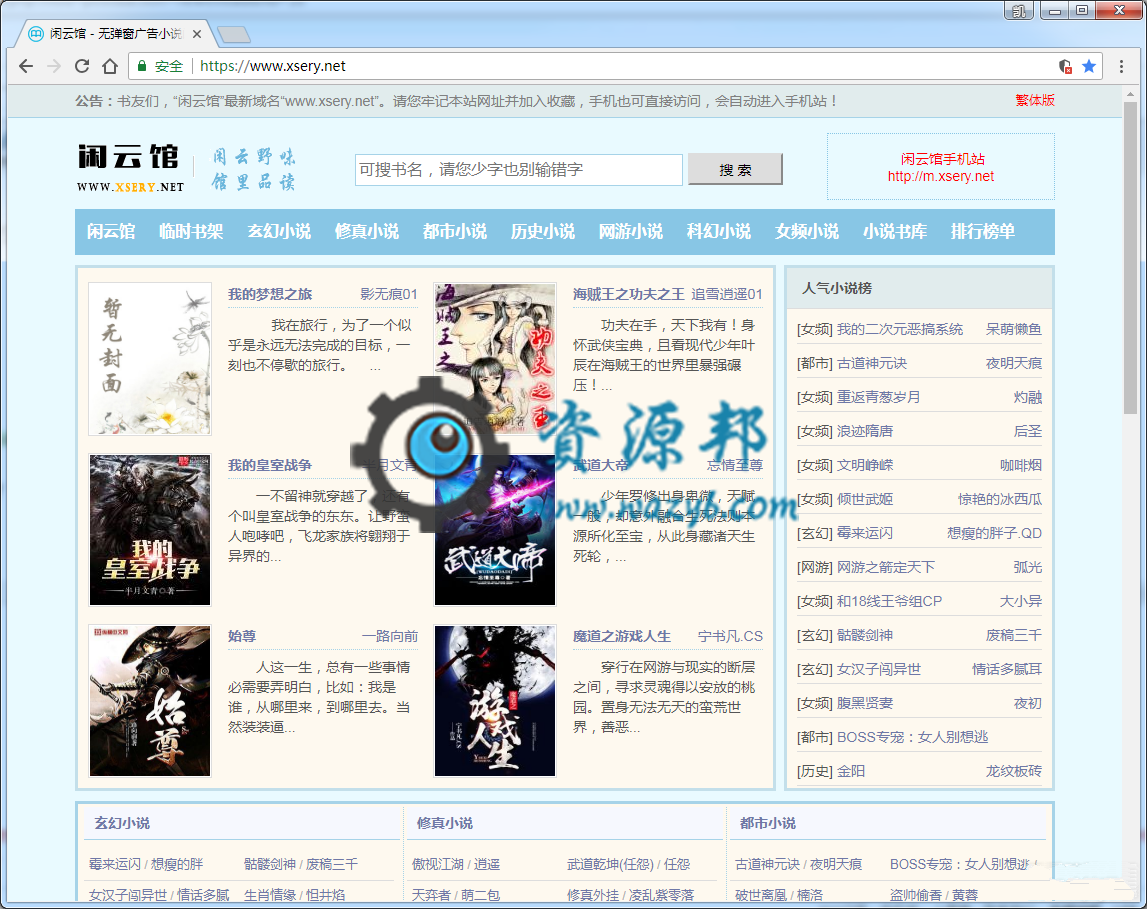Open 古道神元诀 in popularity list
Image resolution: width=1147 pixels, height=909 pixels.
tap(871, 363)
